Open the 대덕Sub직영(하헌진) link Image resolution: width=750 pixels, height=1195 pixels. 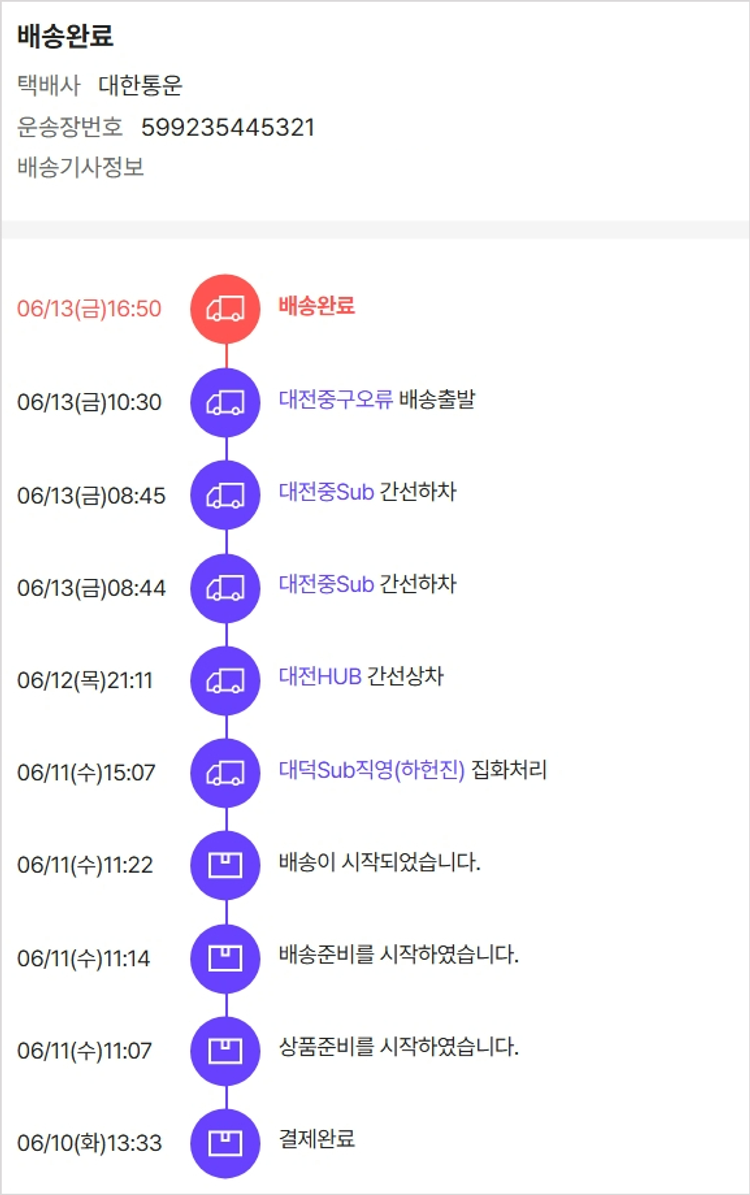[371, 770]
